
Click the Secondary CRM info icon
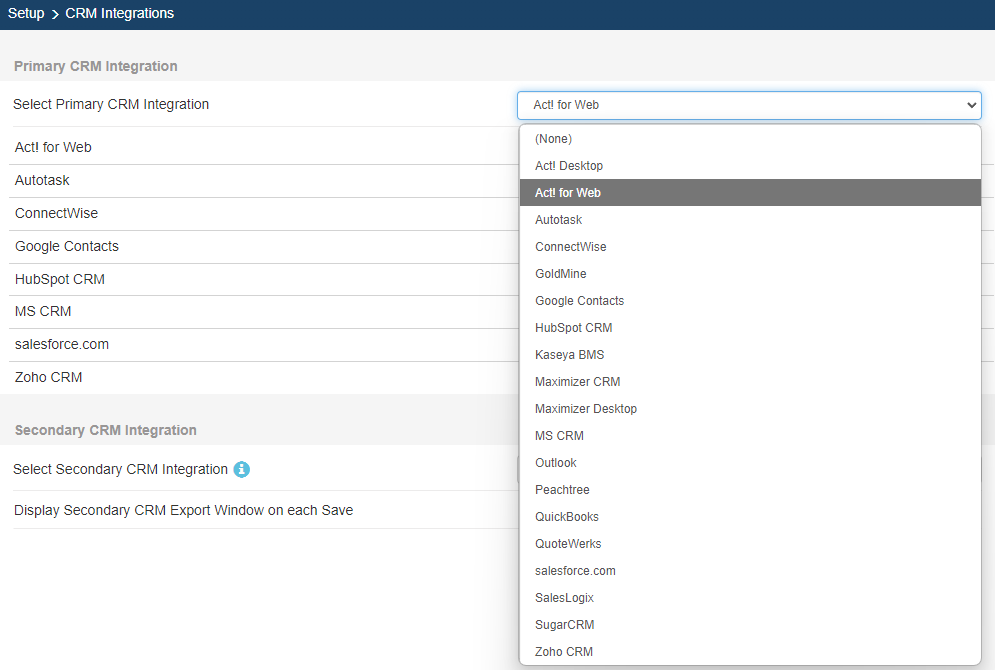click(242, 470)
